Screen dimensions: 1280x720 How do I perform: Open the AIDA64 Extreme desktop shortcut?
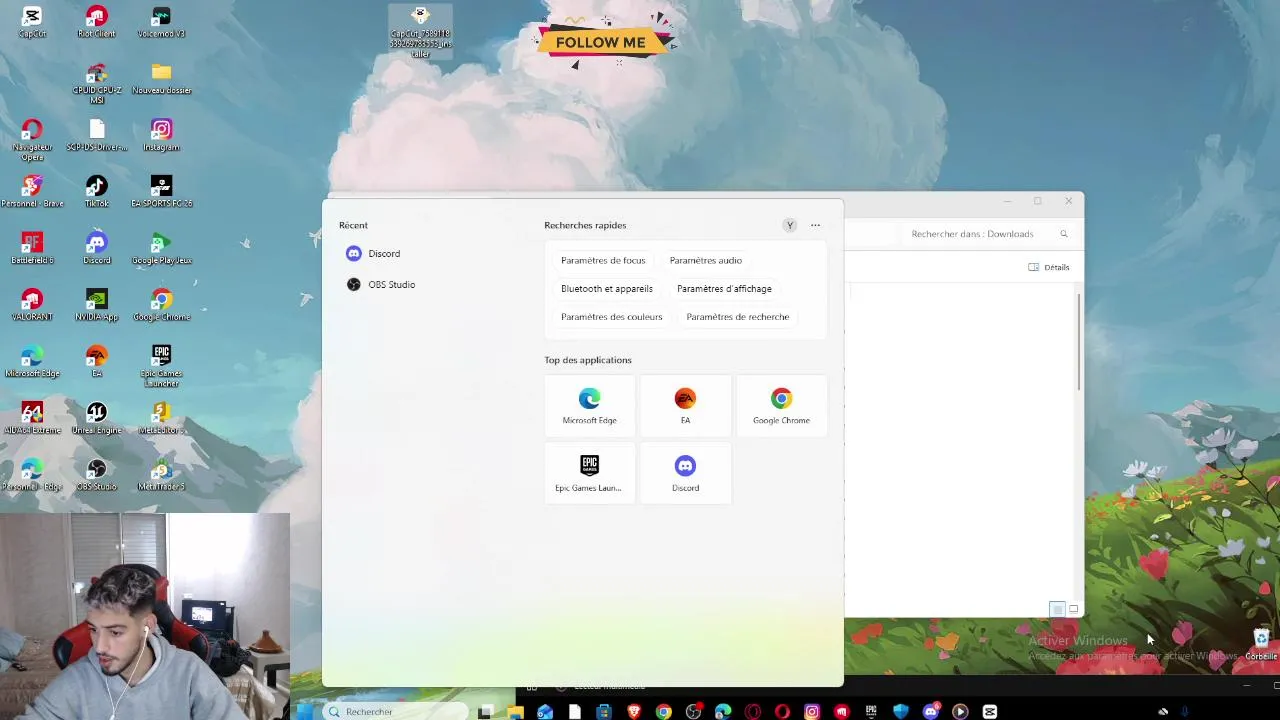point(32,418)
